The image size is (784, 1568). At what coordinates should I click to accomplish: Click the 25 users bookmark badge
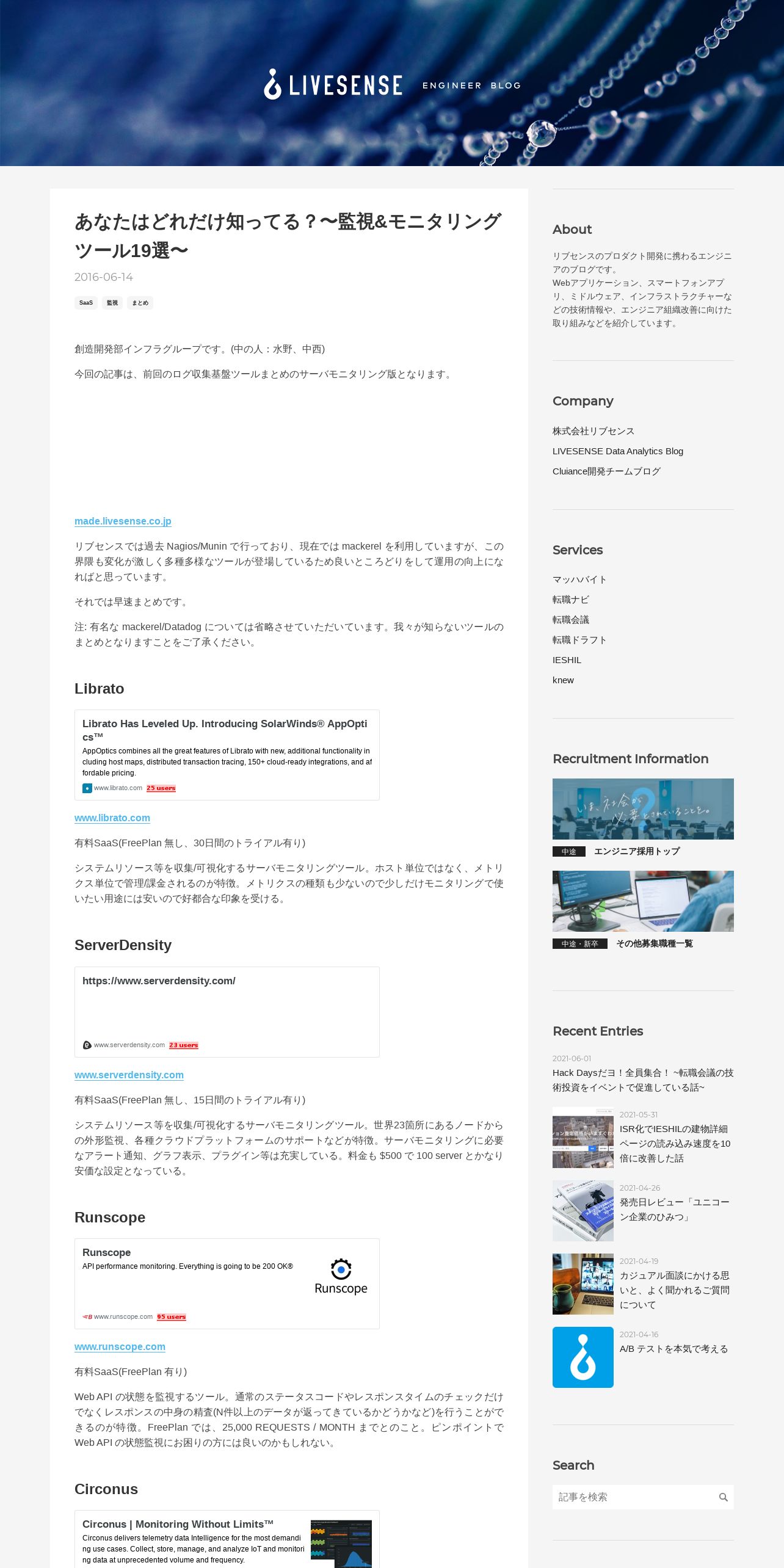coord(161,788)
